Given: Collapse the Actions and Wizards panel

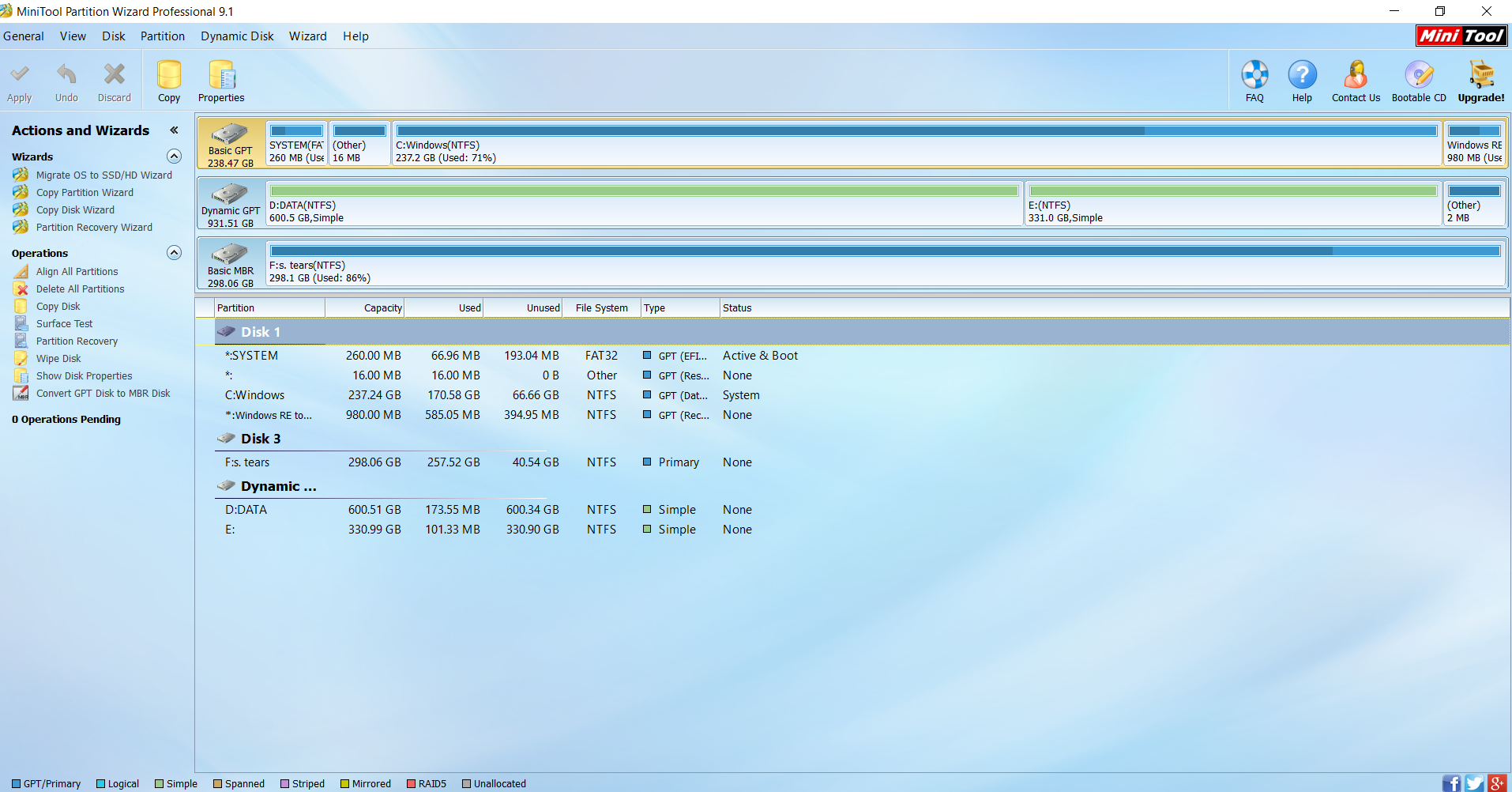Looking at the screenshot, I should pyautogui.click(x=174, y=130).
